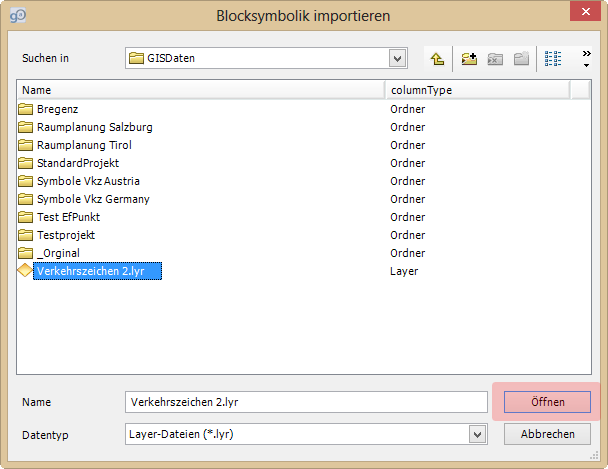Viewport: 608px width, 469px height.
Task: Select the Raumplanung Salzburg entry
Action: pos(95,127)
